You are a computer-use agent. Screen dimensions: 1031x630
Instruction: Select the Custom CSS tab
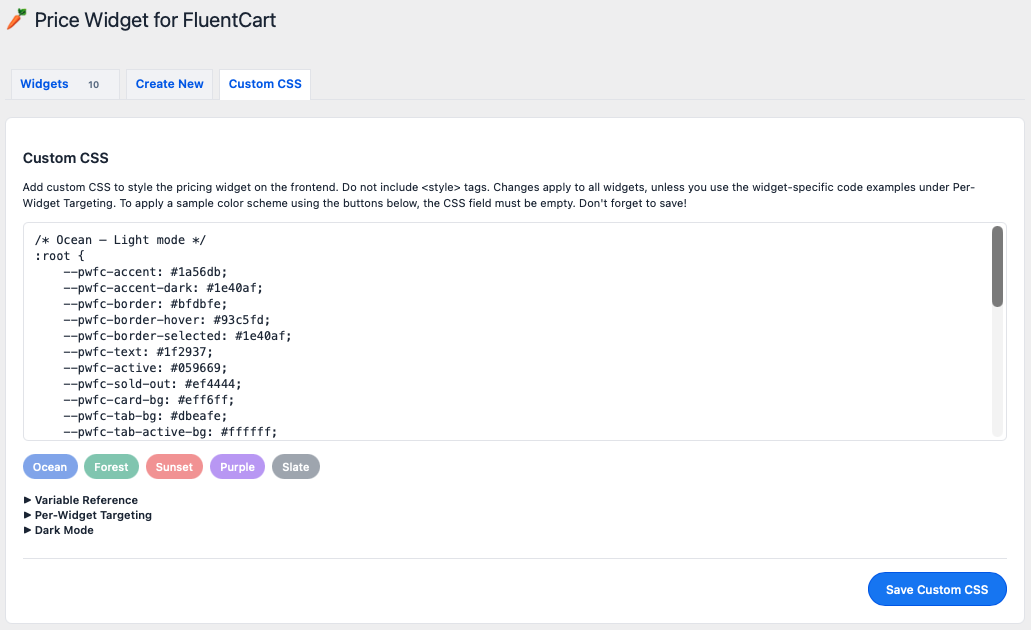coord(265,84)
